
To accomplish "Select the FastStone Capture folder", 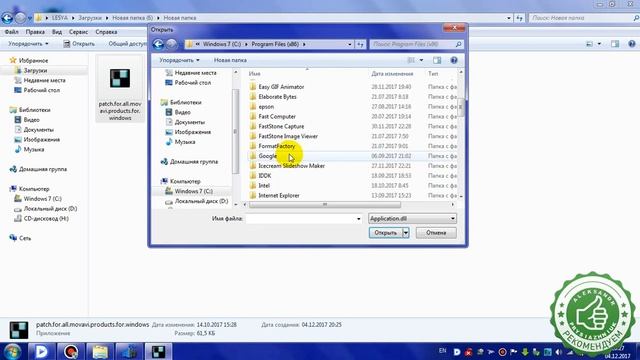I will click(281, 127).
